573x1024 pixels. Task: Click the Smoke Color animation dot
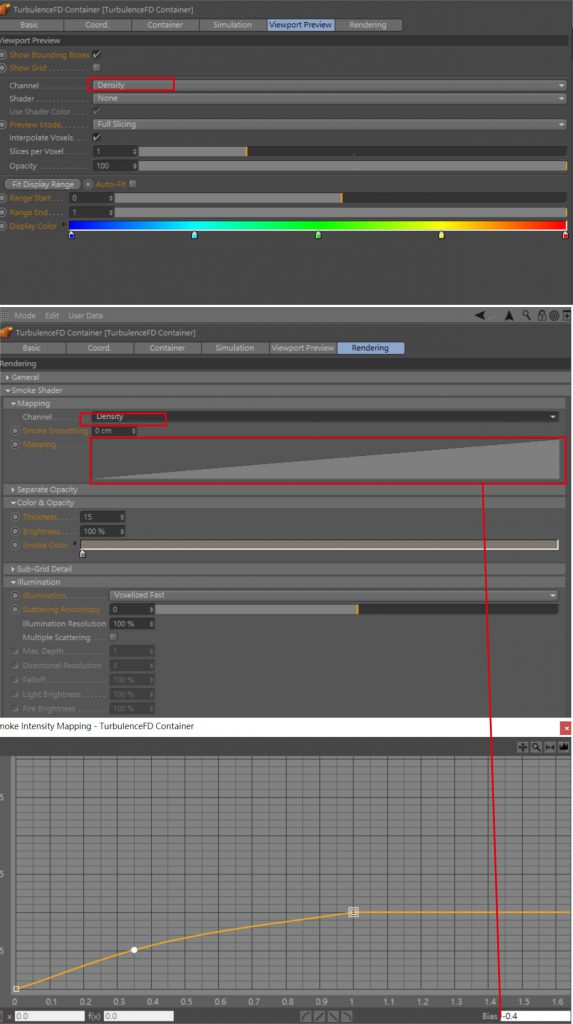point(16,545)
